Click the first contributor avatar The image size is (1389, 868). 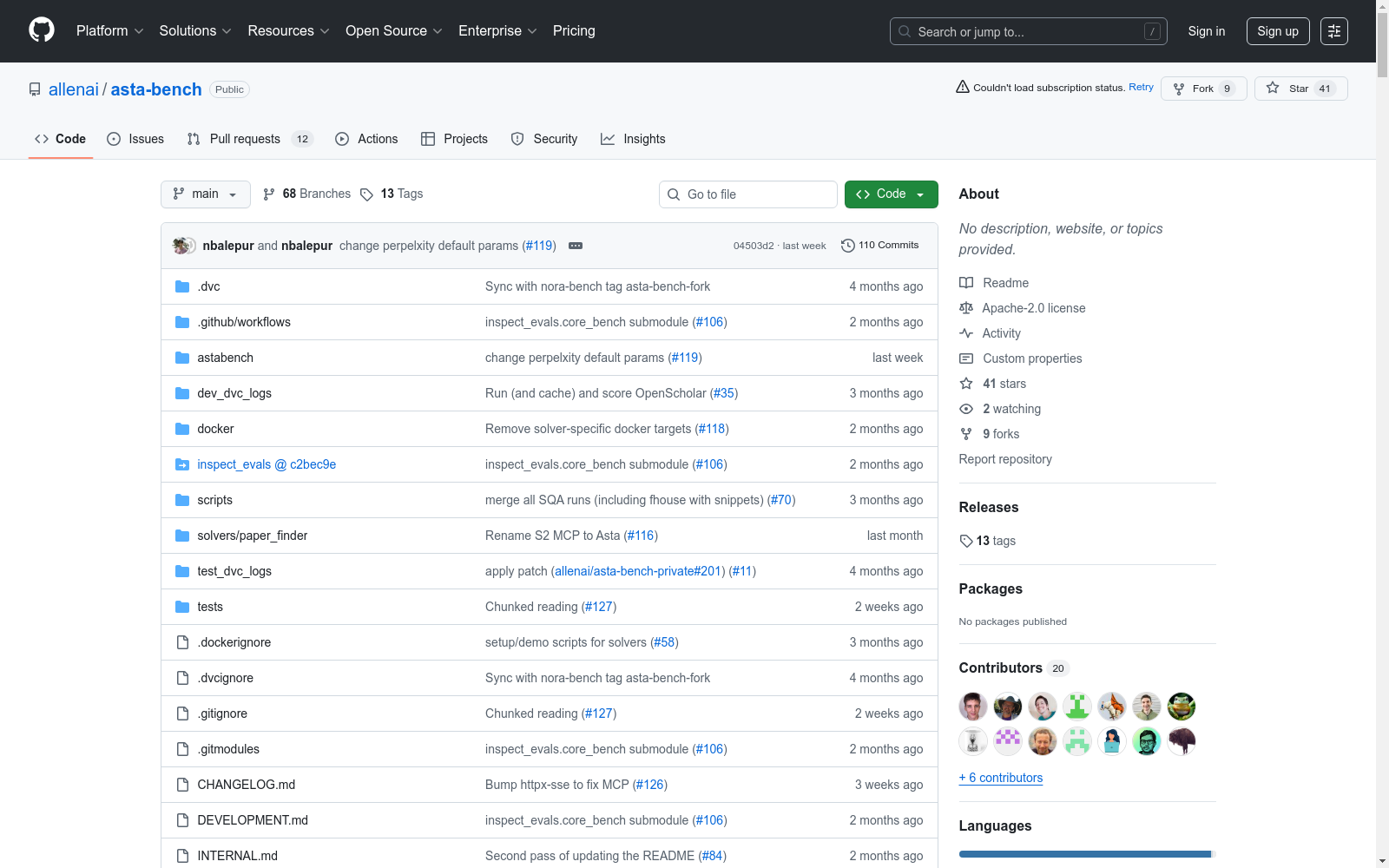pyautogui.click(x=973, y=707)
